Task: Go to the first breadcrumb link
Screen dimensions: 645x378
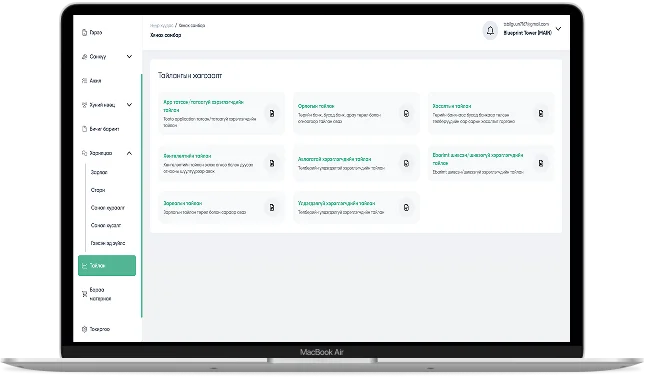Action: pyautogui.click(x=161, y=26)
